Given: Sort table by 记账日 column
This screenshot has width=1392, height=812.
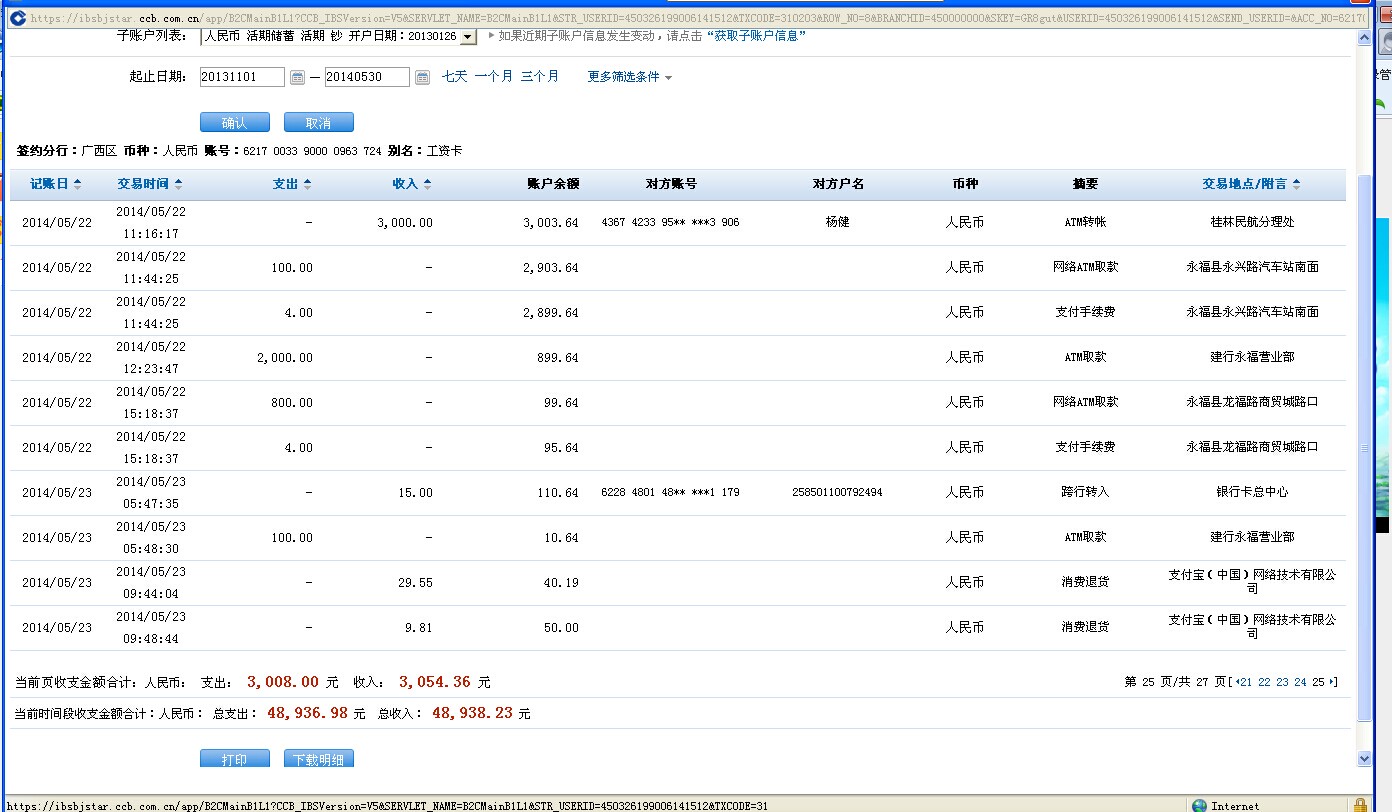Looking at the screenshot, I should [56, 184].
